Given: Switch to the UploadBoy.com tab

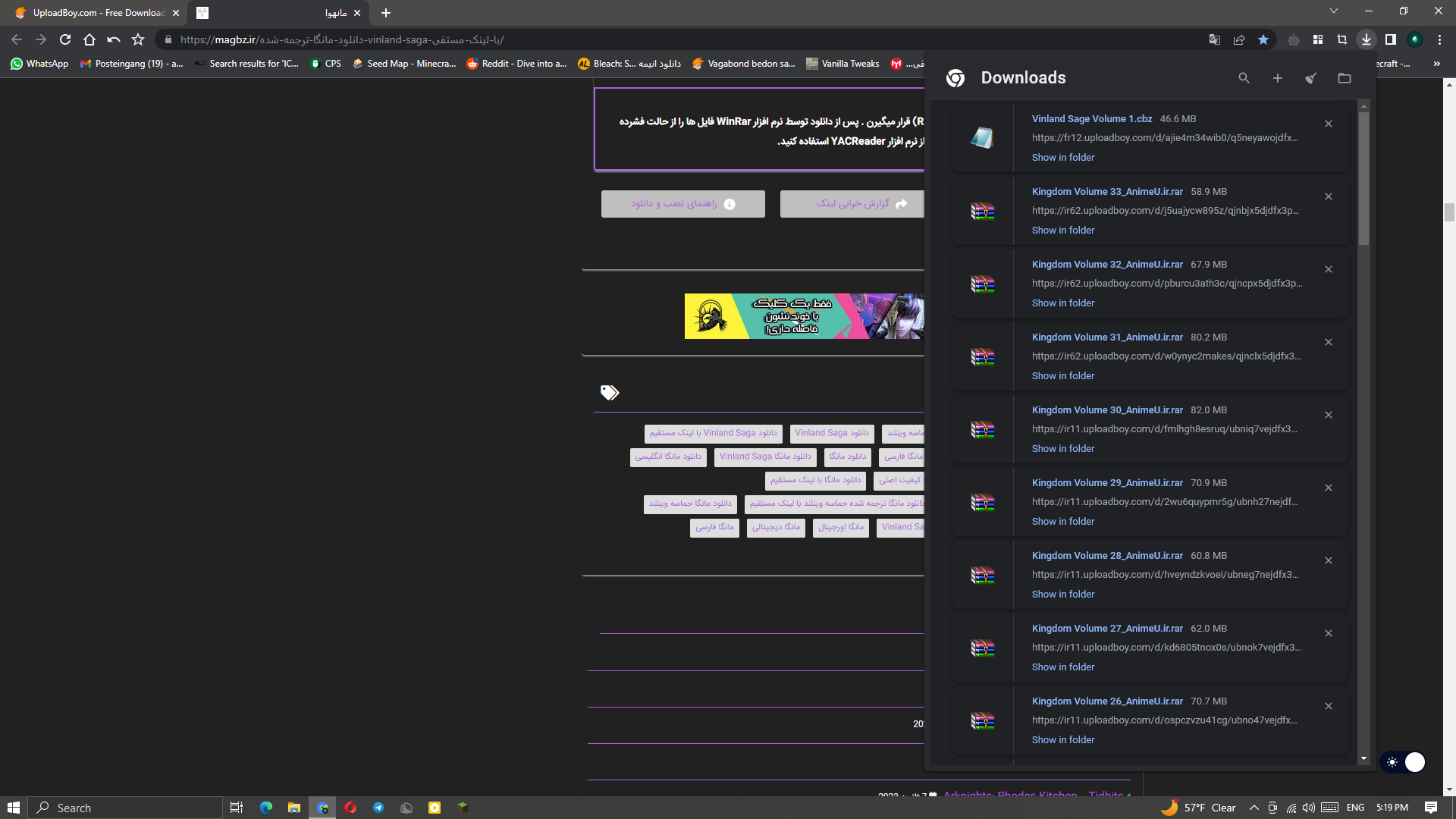Looking at the screenshot, I should pyautogui.click(x=99, y=13).
